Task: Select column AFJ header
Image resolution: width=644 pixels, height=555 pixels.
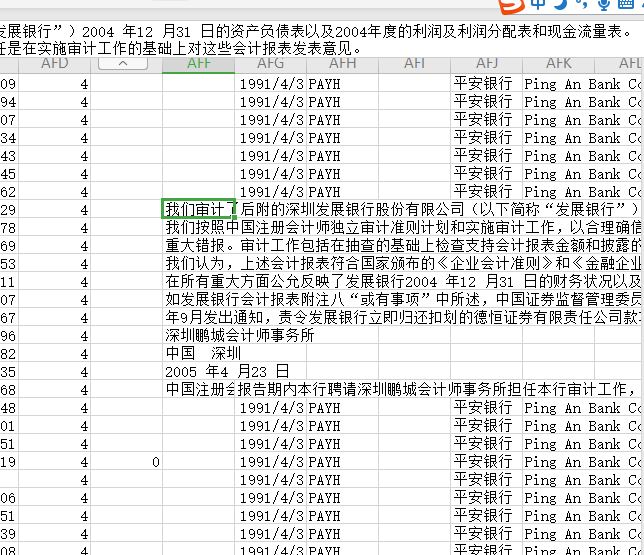Action: tap(486, 64)
